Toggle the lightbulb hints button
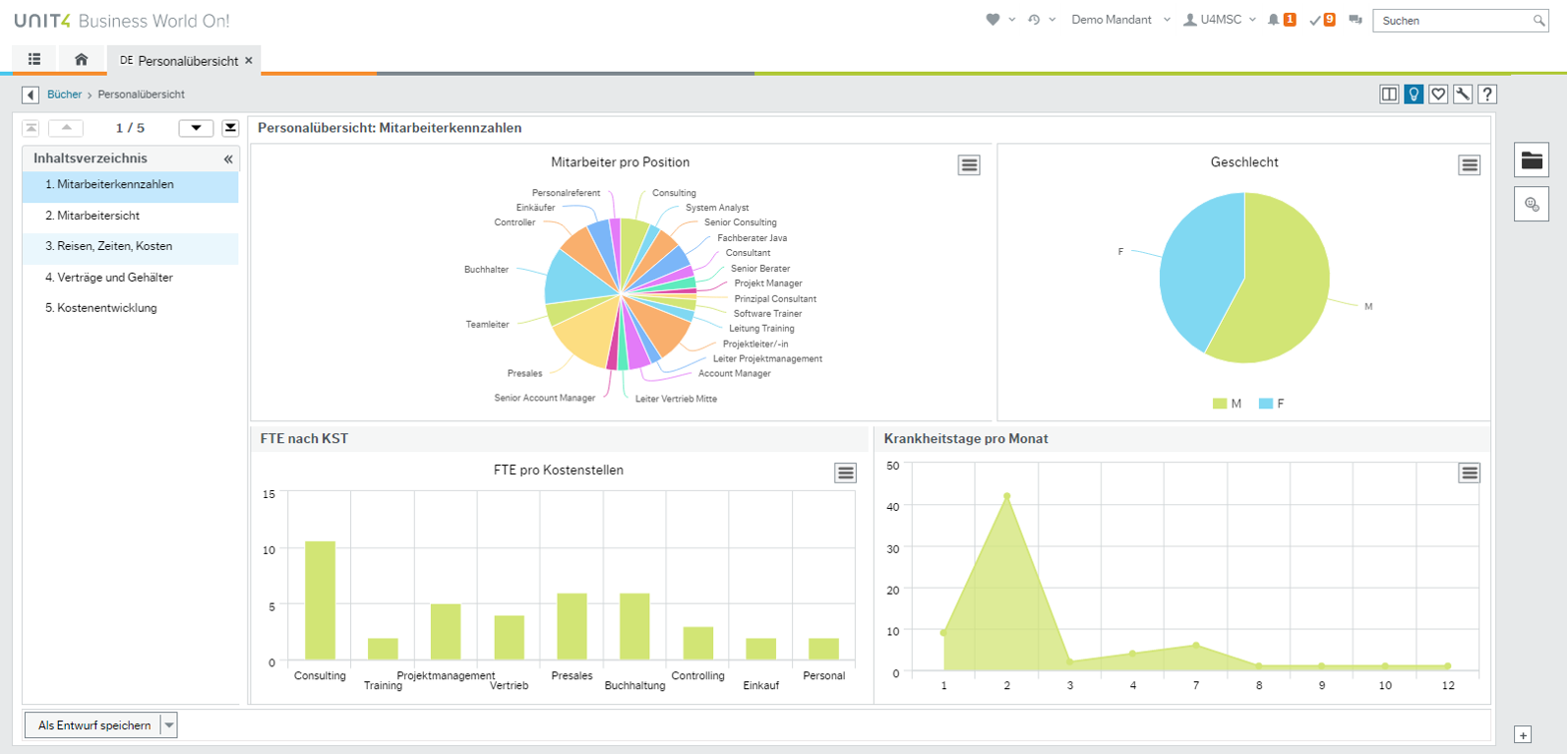The width and height of the screenshot is (1568, 754). [x=1414, y=94]
